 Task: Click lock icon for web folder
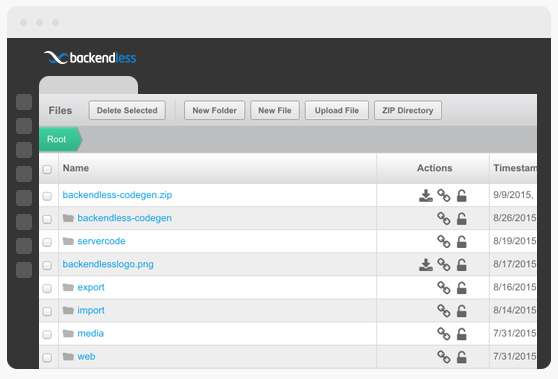pos(462,357)
